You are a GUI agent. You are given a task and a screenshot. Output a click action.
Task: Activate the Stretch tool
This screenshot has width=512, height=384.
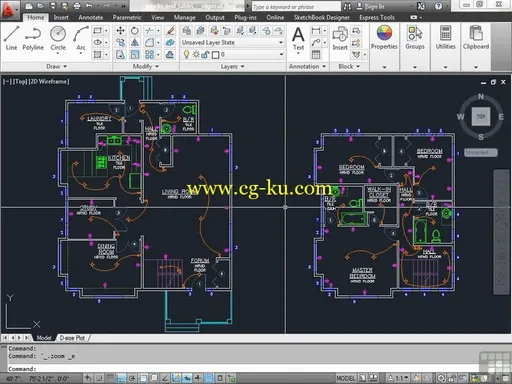121,55
